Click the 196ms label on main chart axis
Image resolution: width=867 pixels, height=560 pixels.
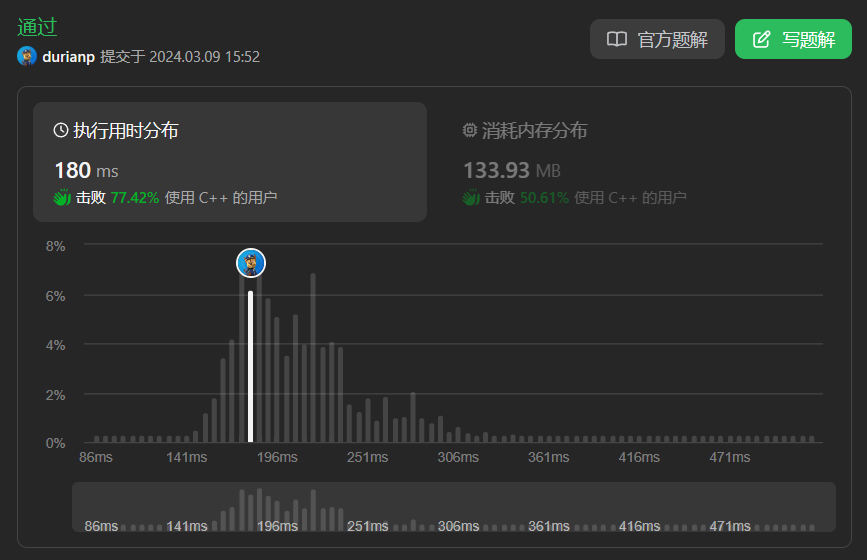(277, 457)
